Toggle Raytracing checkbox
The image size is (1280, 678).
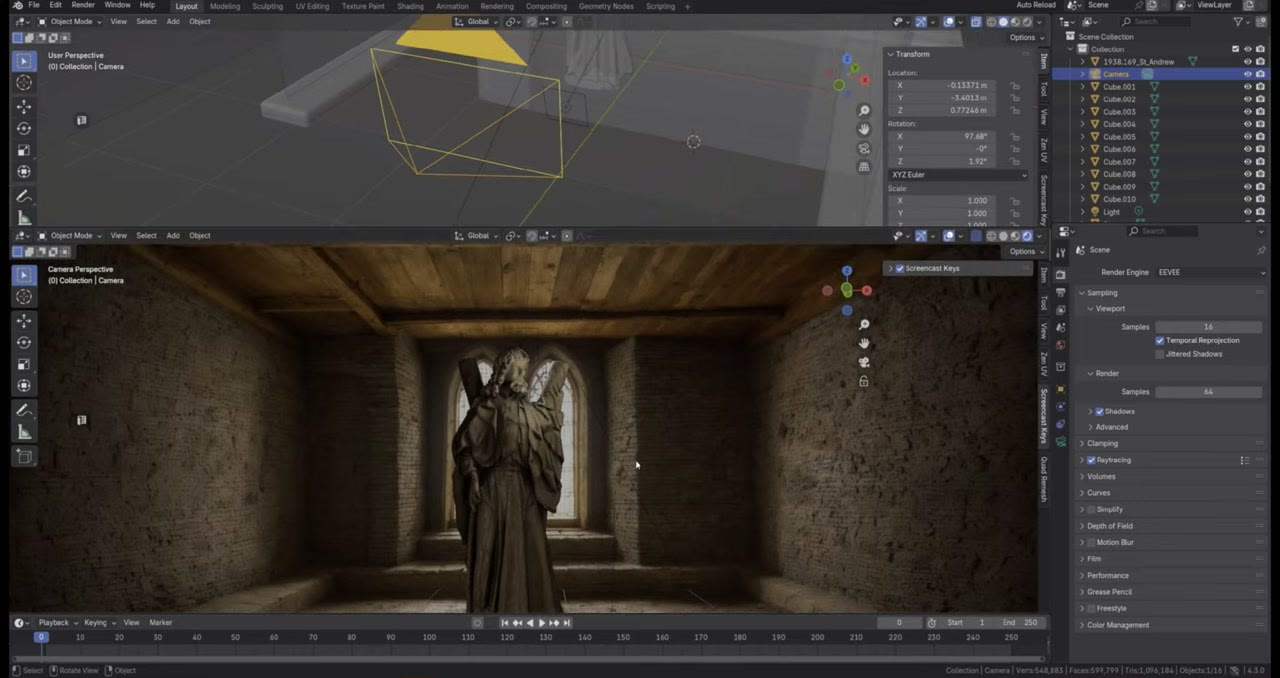click(x=1091, y=460)
